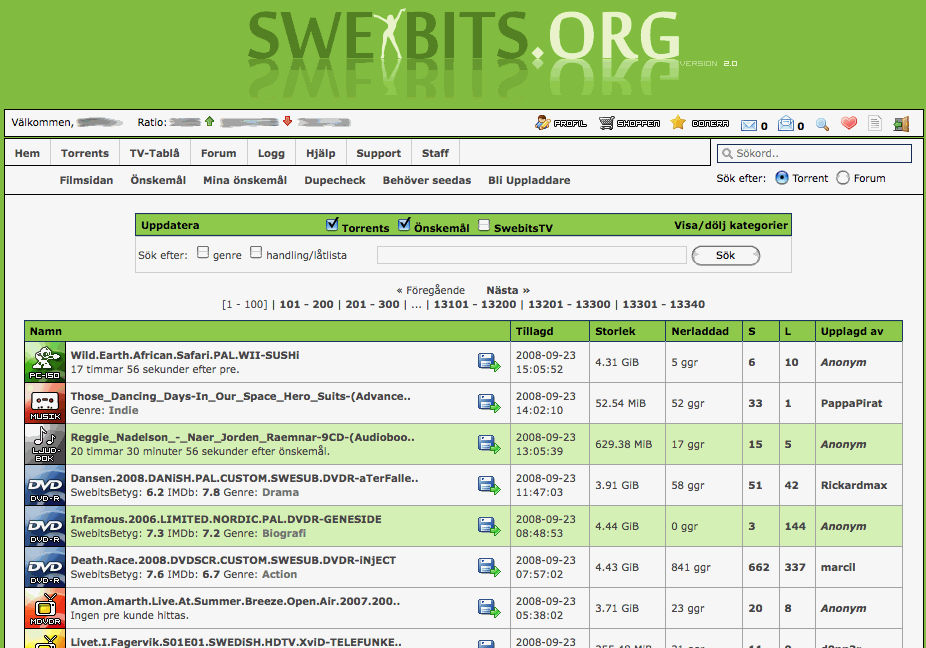The height and width of the screenshot is (648, 926).
Task: Jump to page 13301 - 13340
Action: pos(663,304)
